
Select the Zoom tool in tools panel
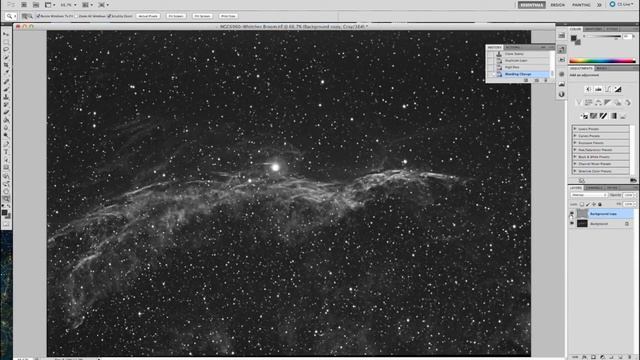coord(6,199)
